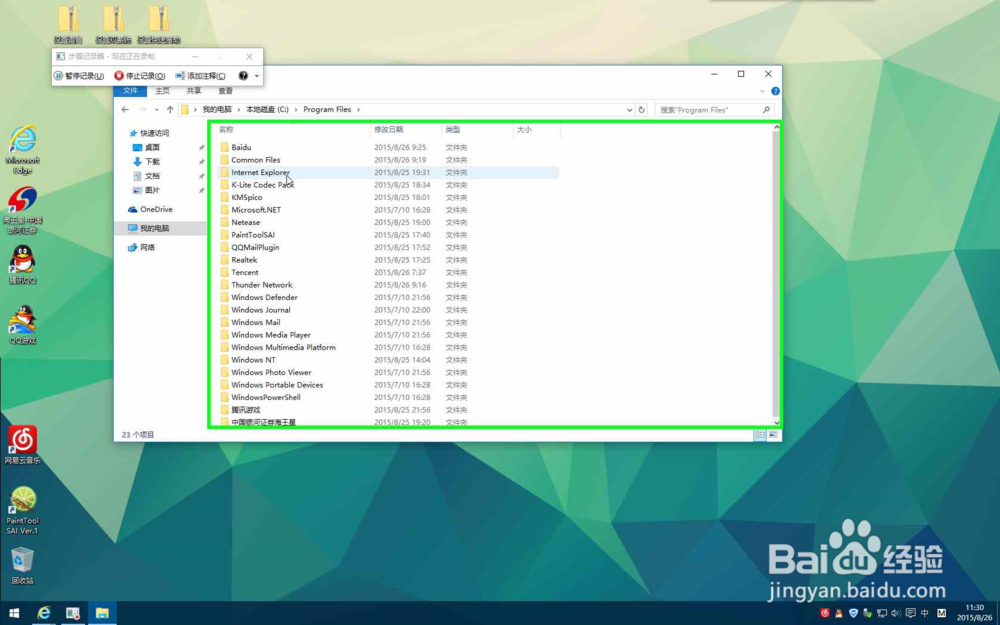Expand chevron after 我的电脑 breadcrumb

pos(239,110)
